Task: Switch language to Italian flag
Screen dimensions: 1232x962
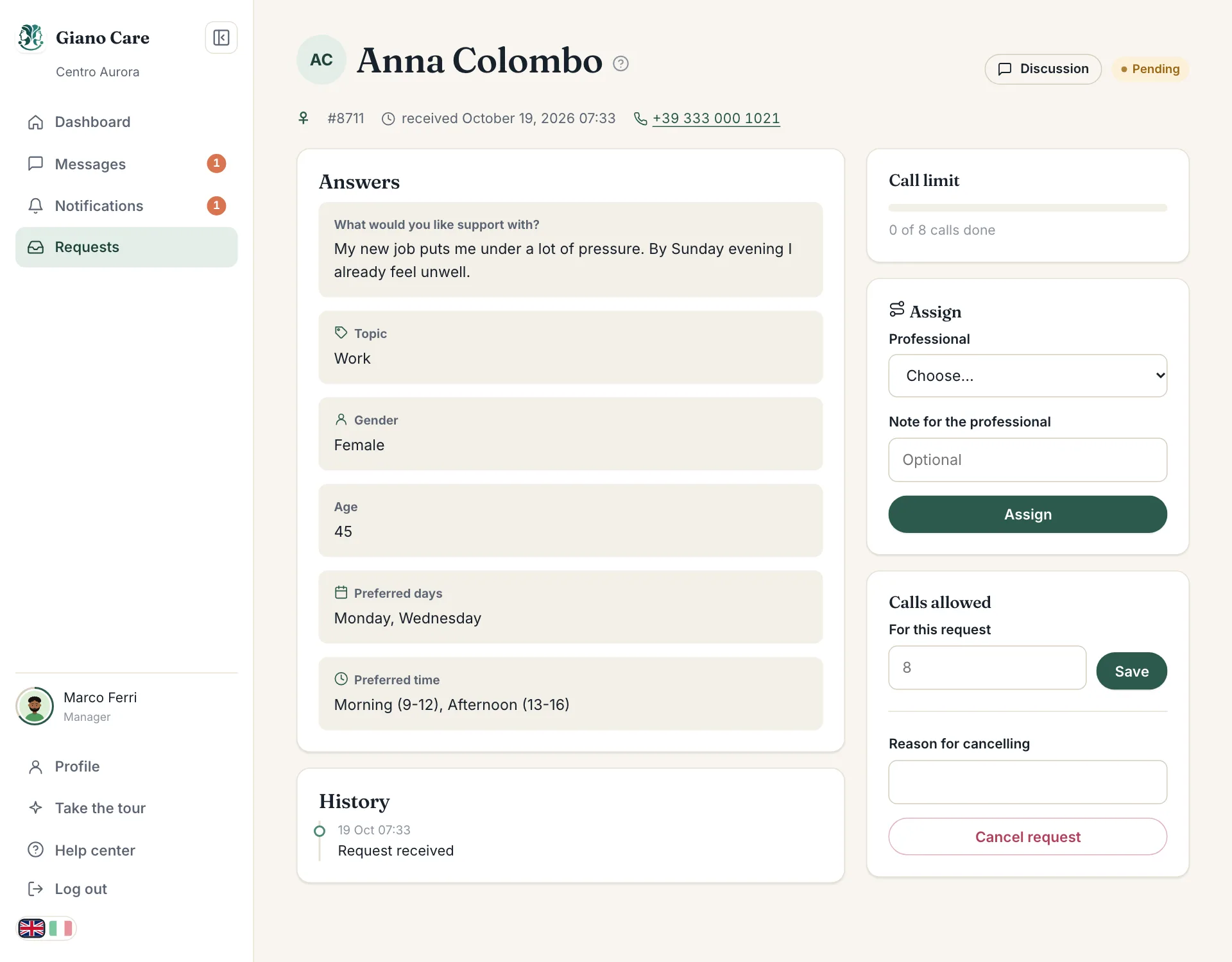Action: (x=61, y=928)
